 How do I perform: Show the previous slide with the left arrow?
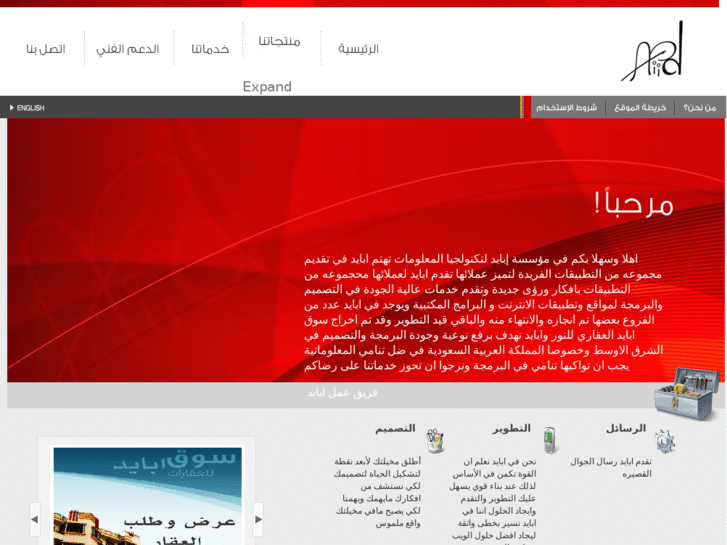(35, 519)
